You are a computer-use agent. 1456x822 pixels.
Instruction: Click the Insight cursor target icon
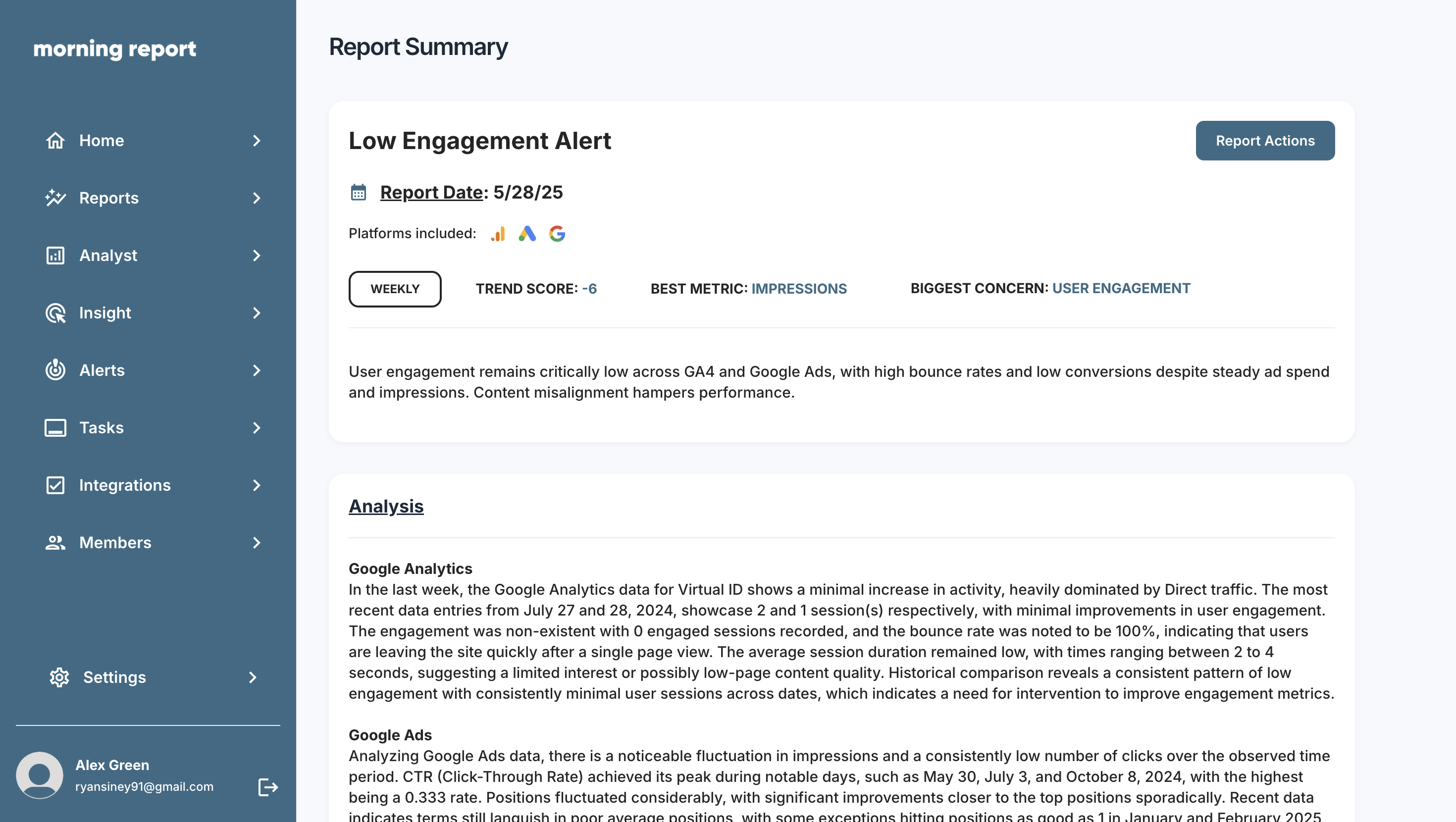(x=55, y=313)
